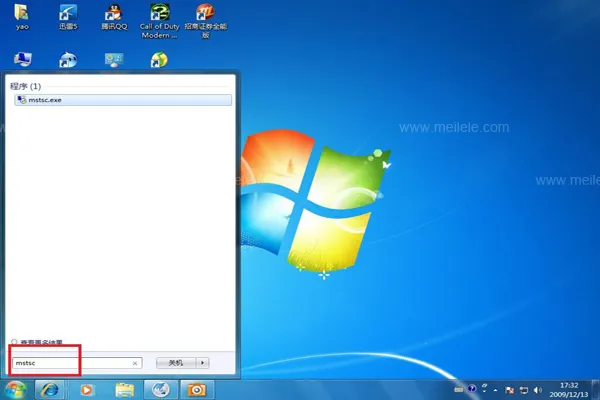Click the globe browser taskbar icon

tap(161, 390)
